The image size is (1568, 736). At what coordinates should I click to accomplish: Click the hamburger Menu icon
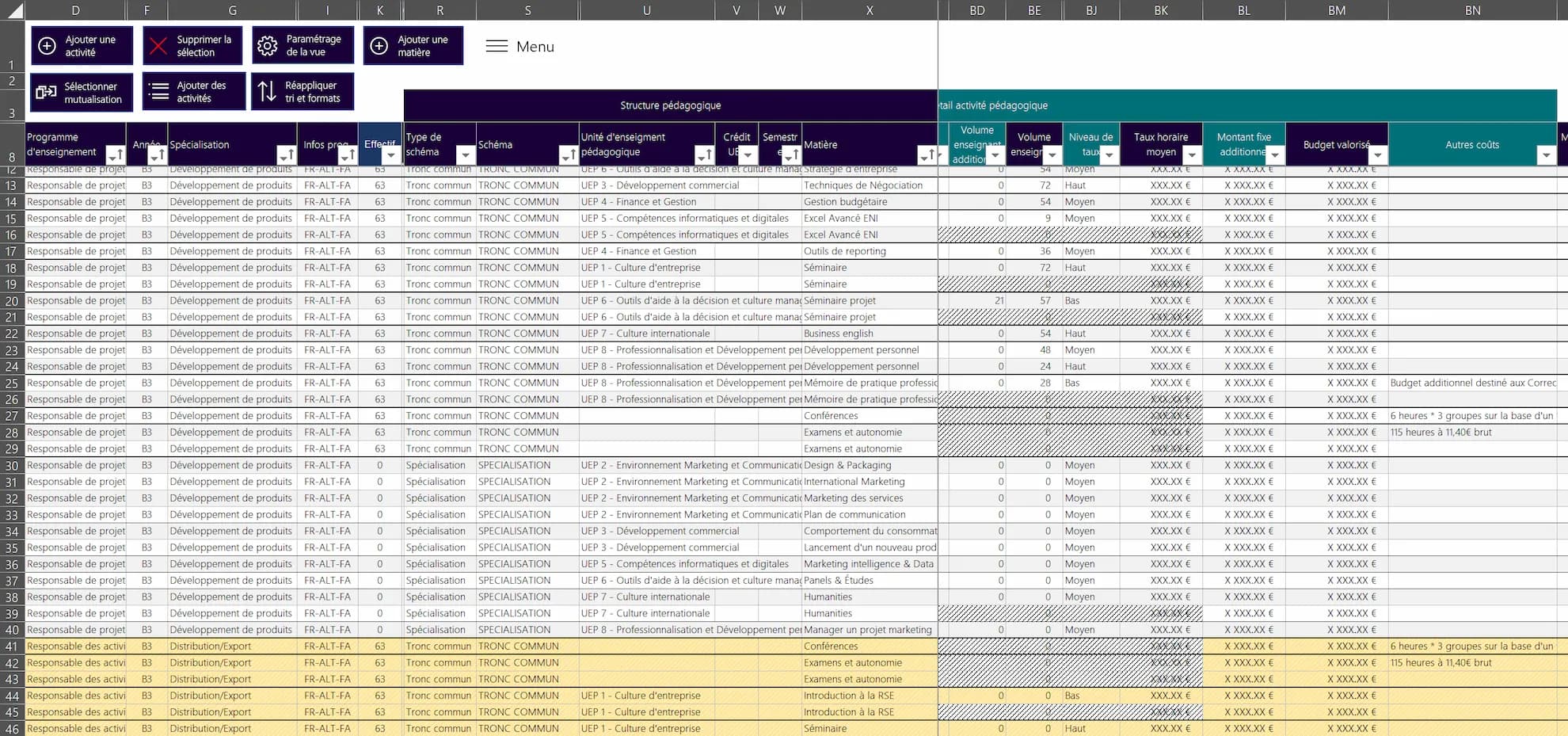tap(497, 46)
